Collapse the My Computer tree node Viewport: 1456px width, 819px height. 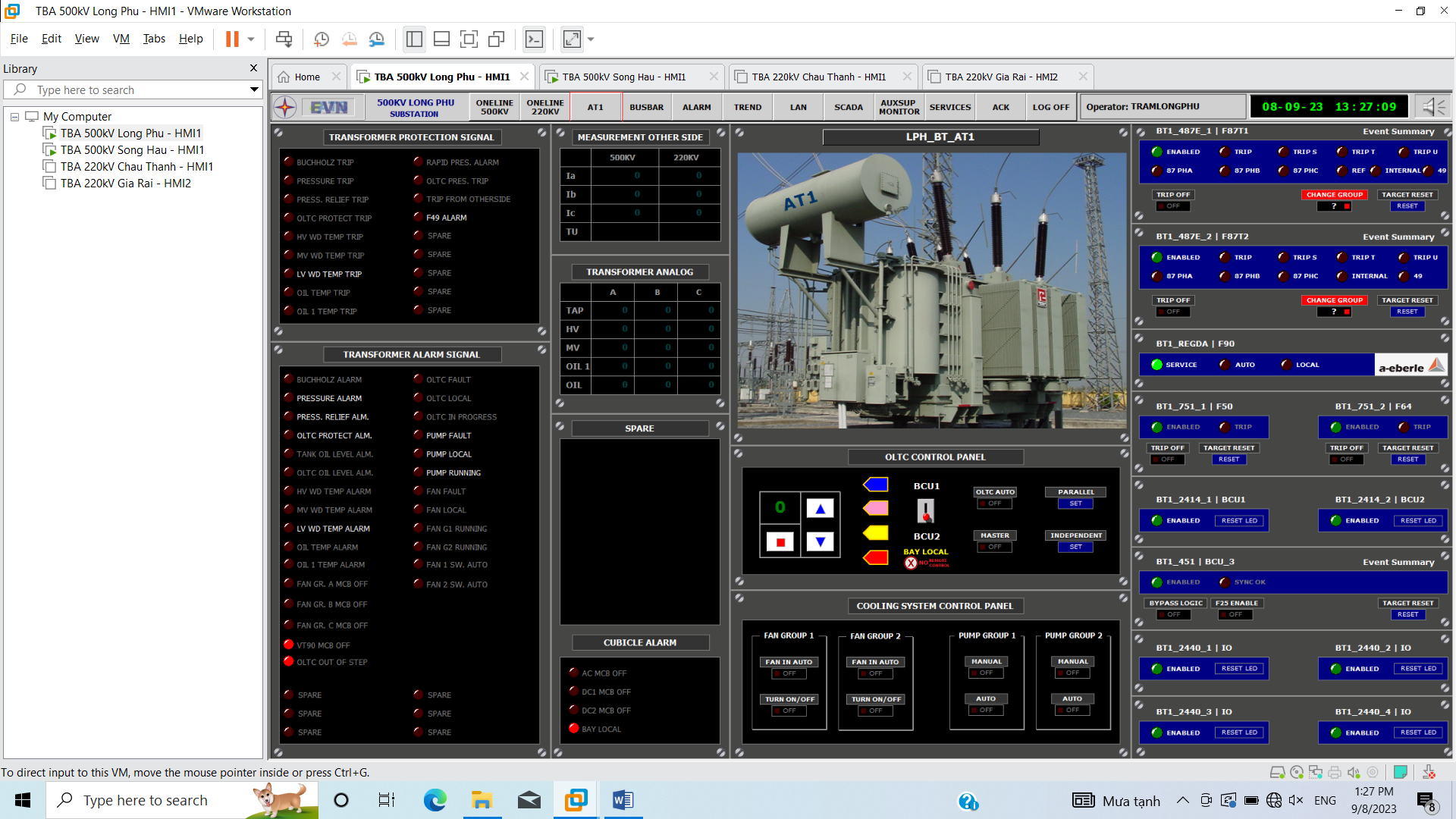14,117
